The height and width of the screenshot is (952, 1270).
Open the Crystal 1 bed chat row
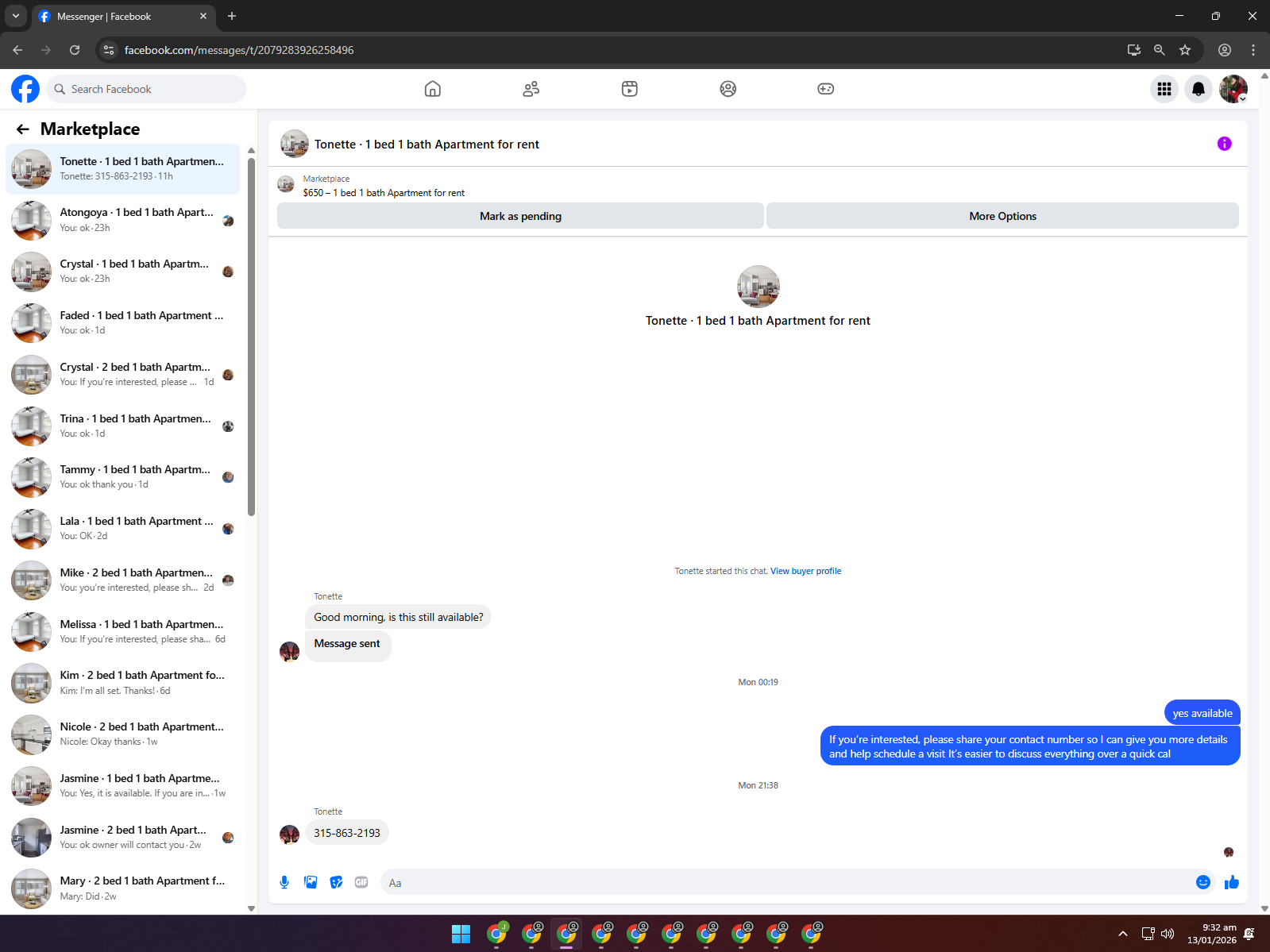coord(123,272)
